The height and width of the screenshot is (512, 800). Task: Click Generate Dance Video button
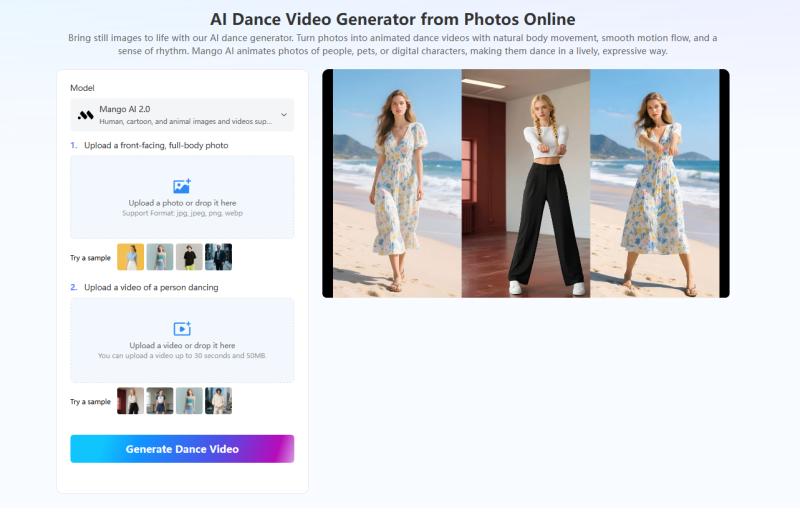[182, 449]
